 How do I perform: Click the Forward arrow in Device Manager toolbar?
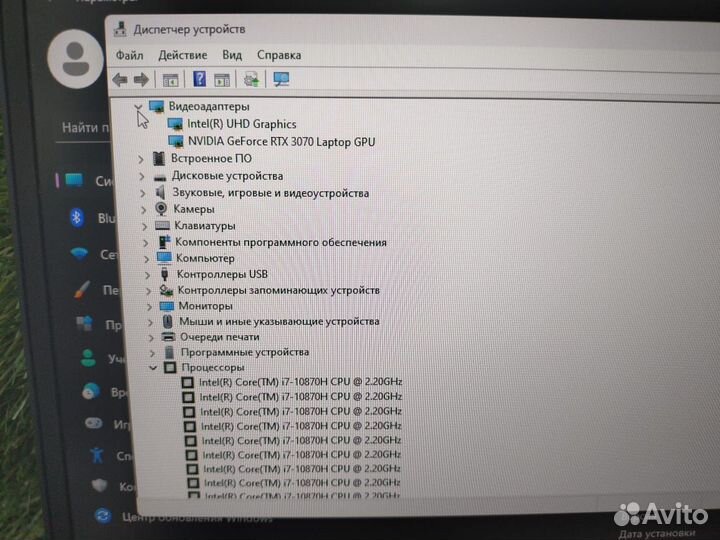pyautogui.click(x=141, y=79)
